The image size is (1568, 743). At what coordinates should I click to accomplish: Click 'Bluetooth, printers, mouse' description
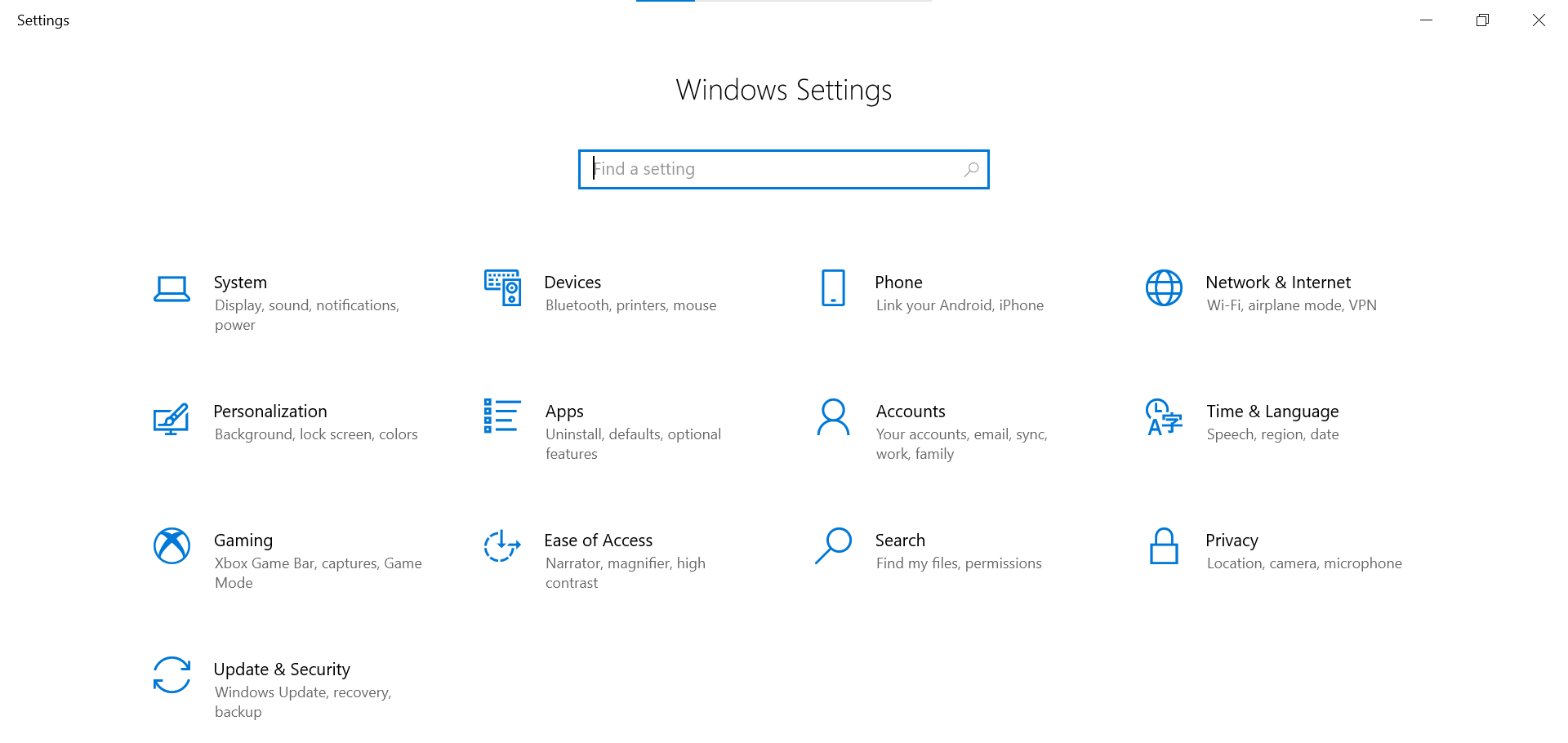point(630,305)
